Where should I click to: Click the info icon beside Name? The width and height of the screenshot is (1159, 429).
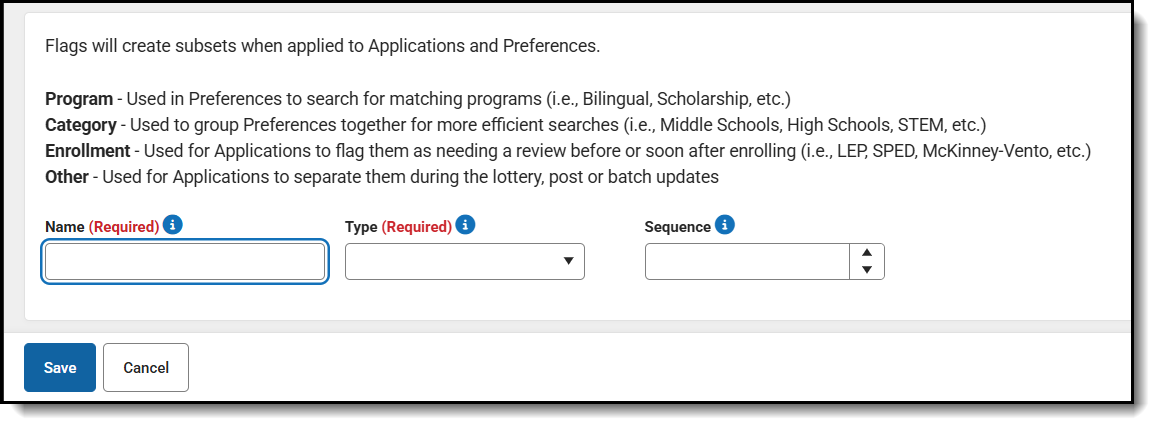pos(172,225)
